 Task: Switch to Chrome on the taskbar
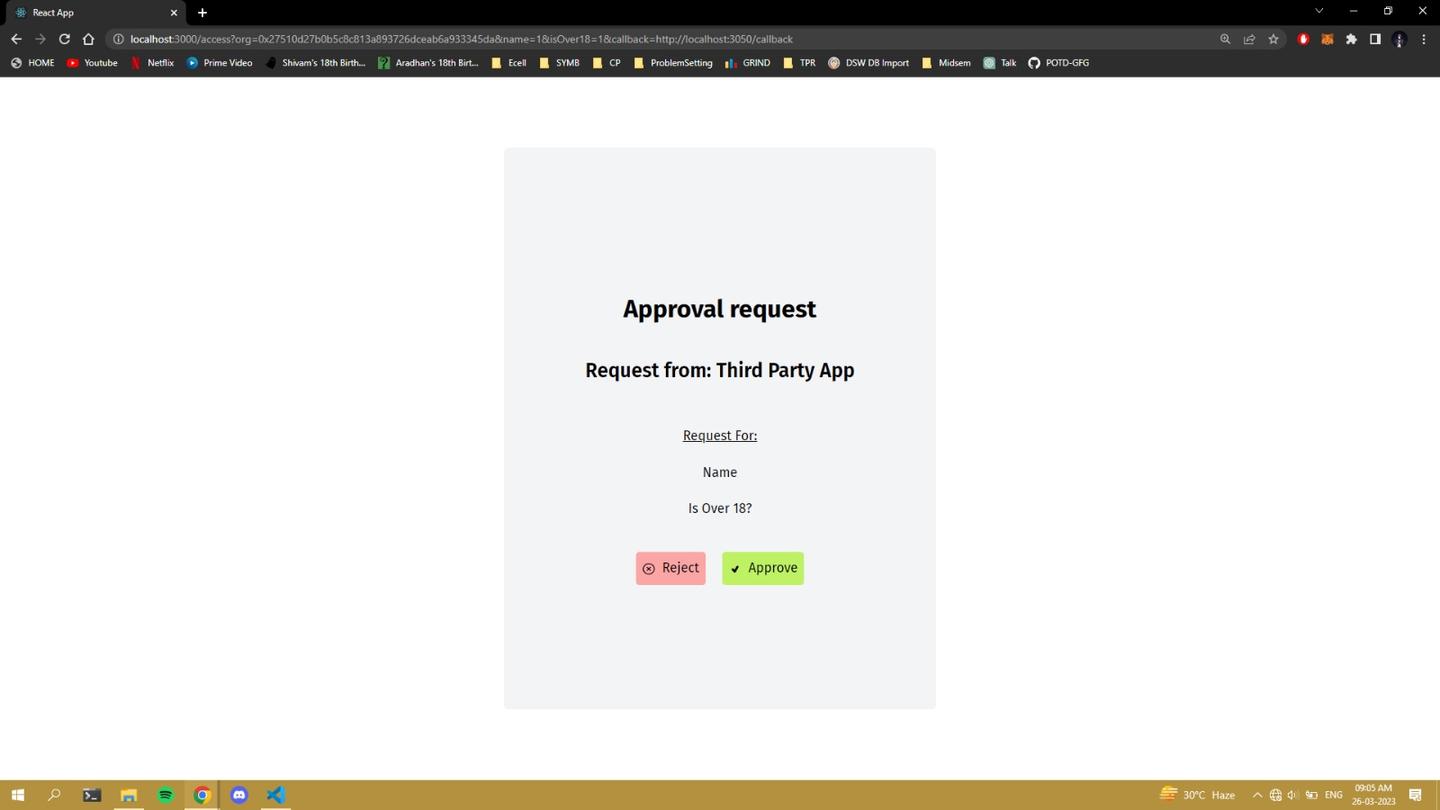(x=202, y=795)
